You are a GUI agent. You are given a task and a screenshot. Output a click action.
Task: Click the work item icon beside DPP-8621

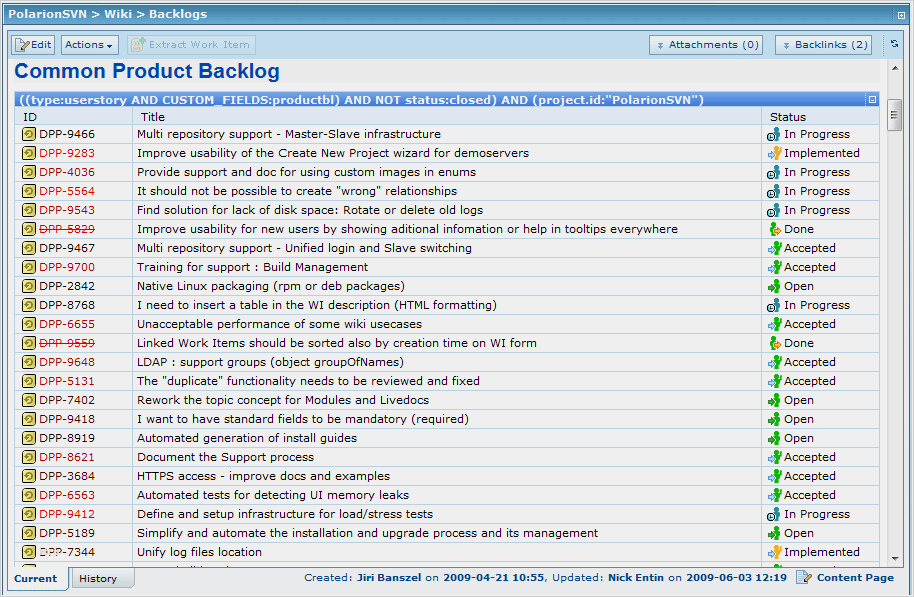coord(29,457)
